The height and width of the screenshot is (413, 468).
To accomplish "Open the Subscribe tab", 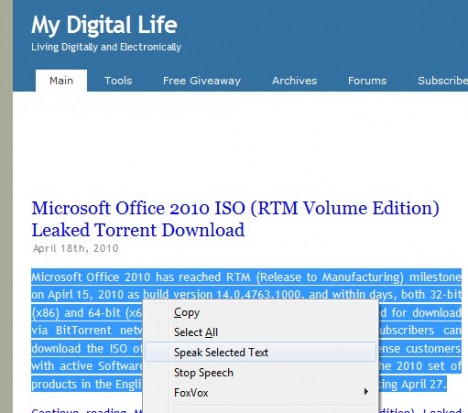I will [443, 81].
